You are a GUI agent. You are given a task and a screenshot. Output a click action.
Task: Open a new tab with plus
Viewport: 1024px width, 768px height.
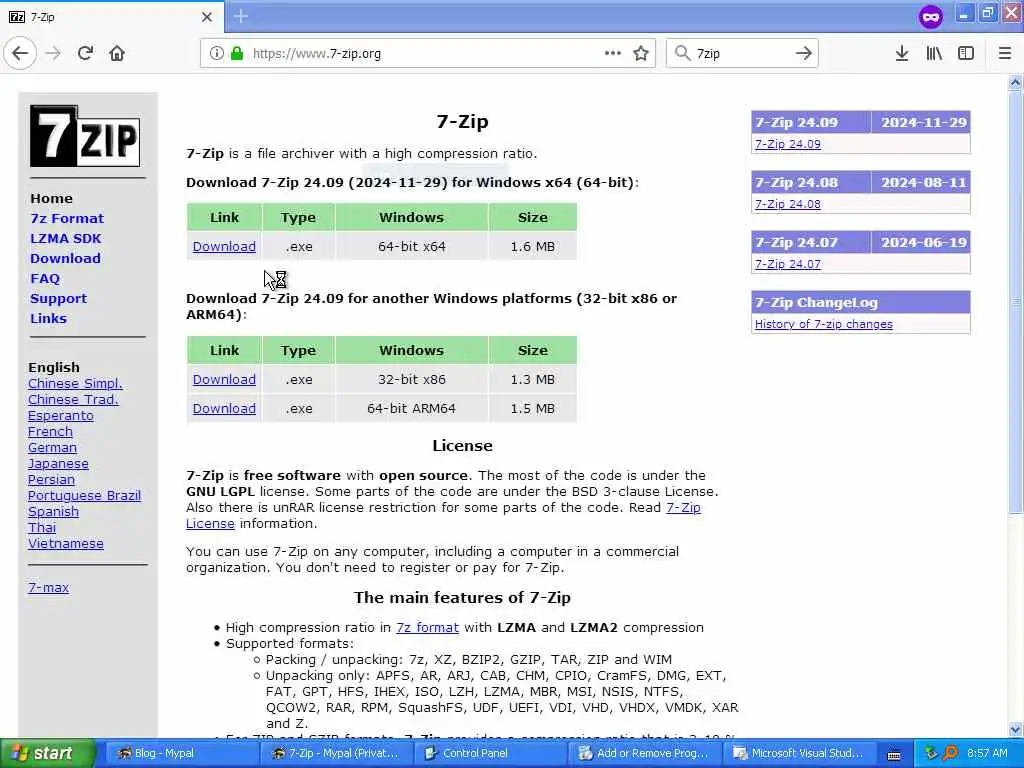point(241,16)
